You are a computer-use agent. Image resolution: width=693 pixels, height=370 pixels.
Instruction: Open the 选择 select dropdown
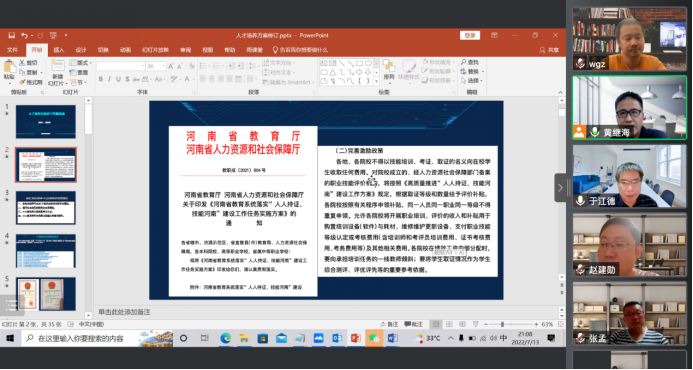point(471,81)
